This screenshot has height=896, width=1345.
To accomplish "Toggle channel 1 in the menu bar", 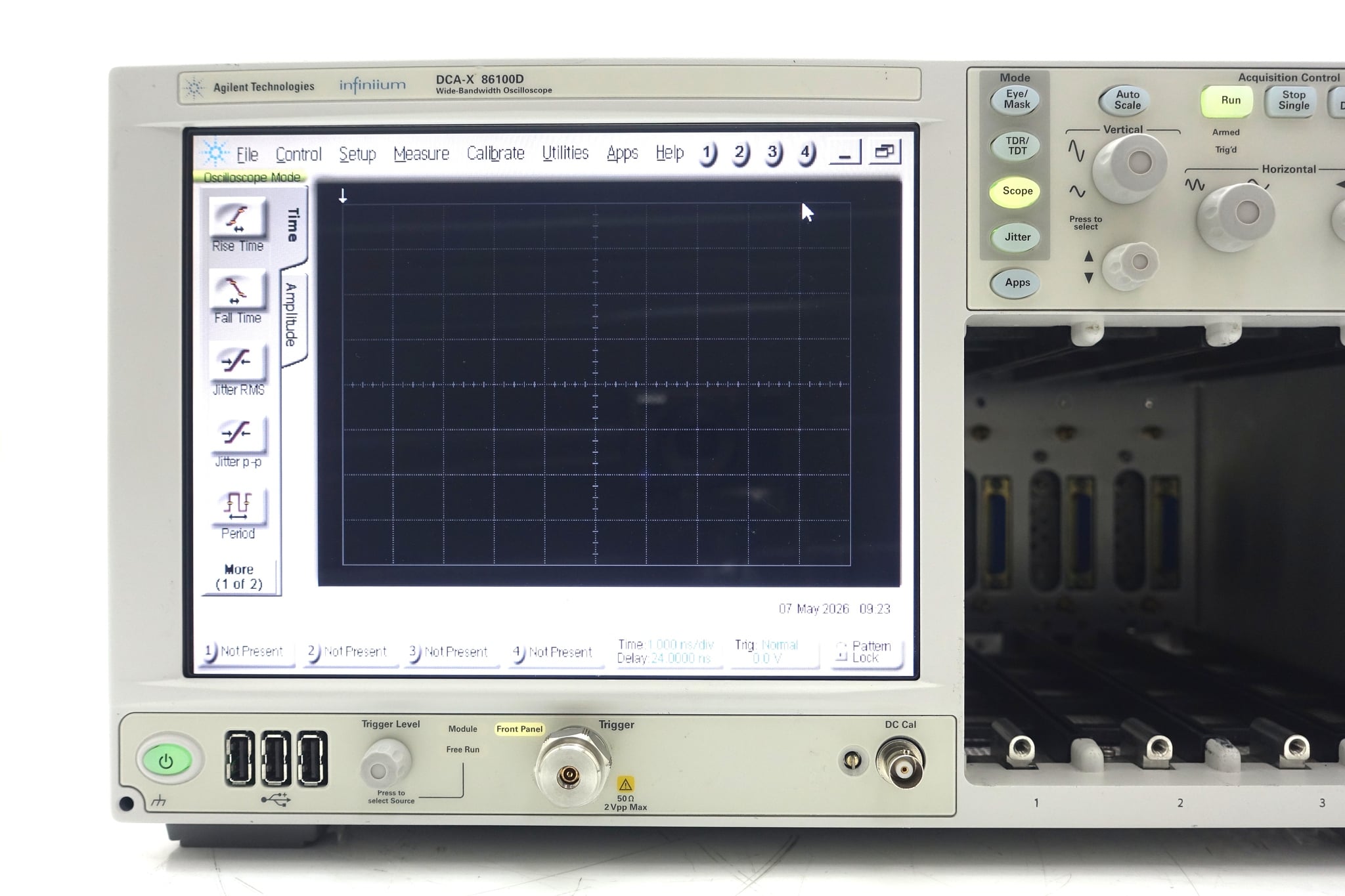I will coord(707,154).
